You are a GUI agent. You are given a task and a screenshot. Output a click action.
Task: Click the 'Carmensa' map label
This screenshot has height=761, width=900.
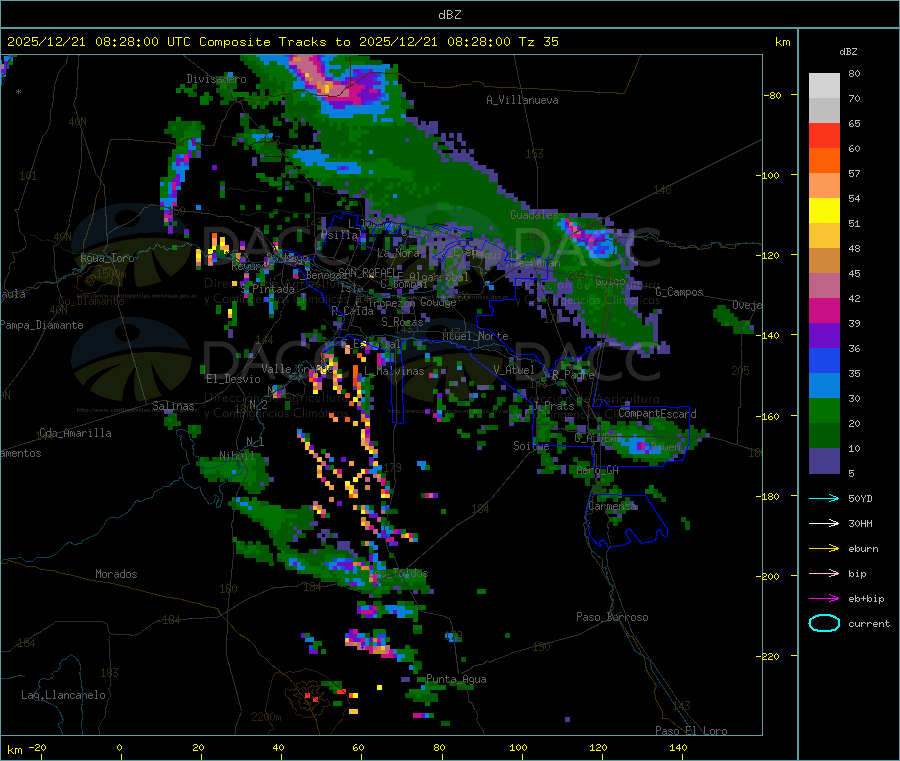(612, 506)
